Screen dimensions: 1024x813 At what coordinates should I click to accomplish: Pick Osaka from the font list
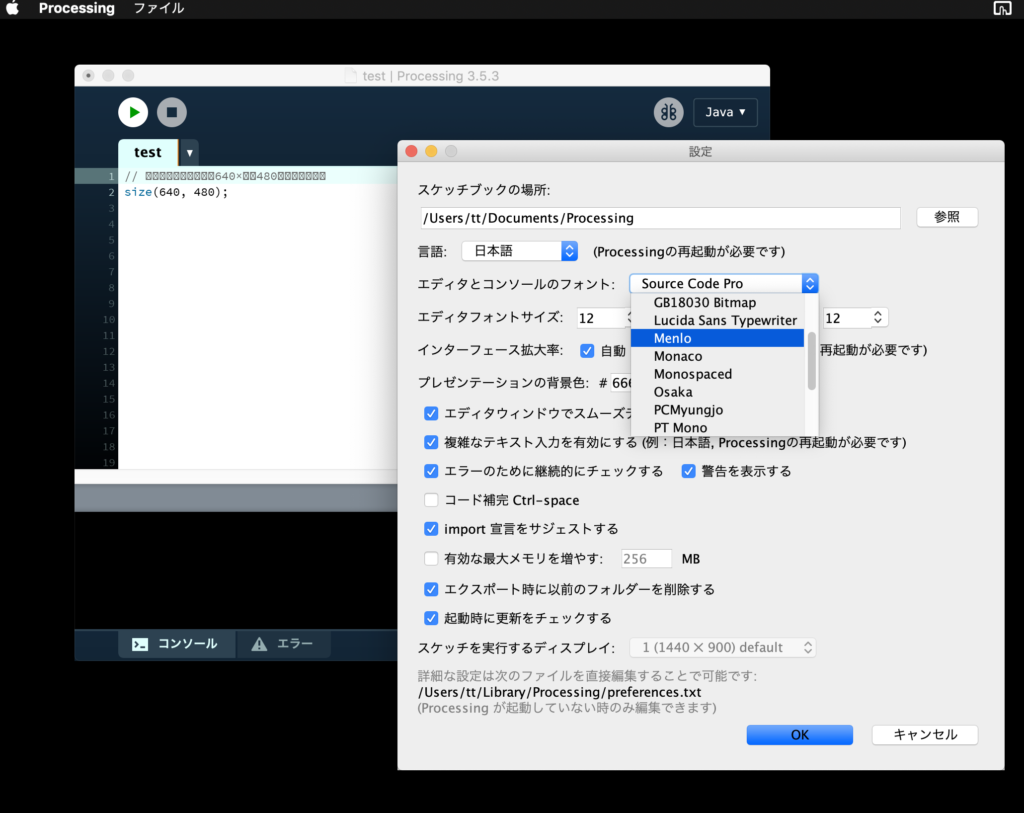717,392
